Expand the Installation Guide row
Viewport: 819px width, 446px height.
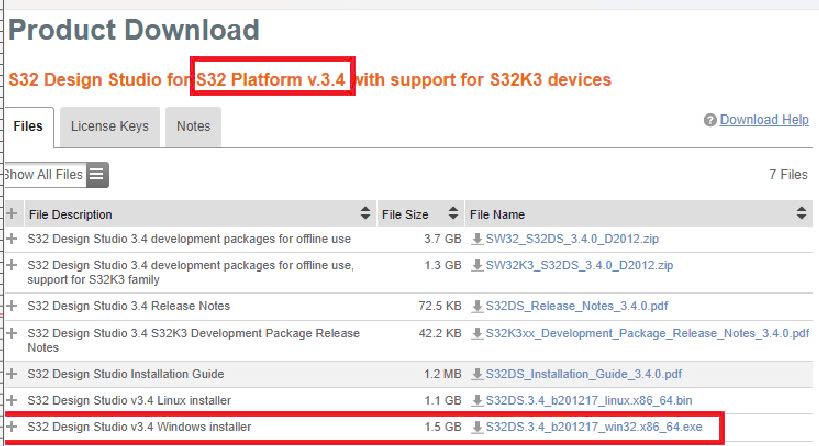12,374
